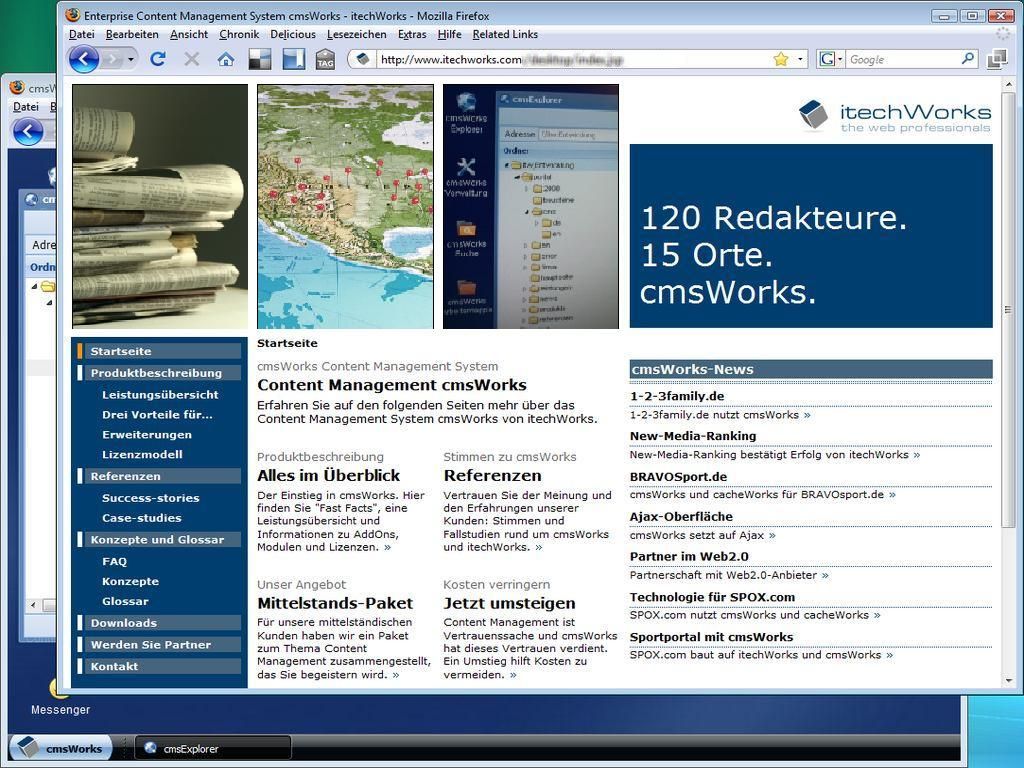Image resolution: width=1024 pixels, height=768 pixels.
Task: Open the back/forward history dropdown arrow
Action: (x=131, y=59)
